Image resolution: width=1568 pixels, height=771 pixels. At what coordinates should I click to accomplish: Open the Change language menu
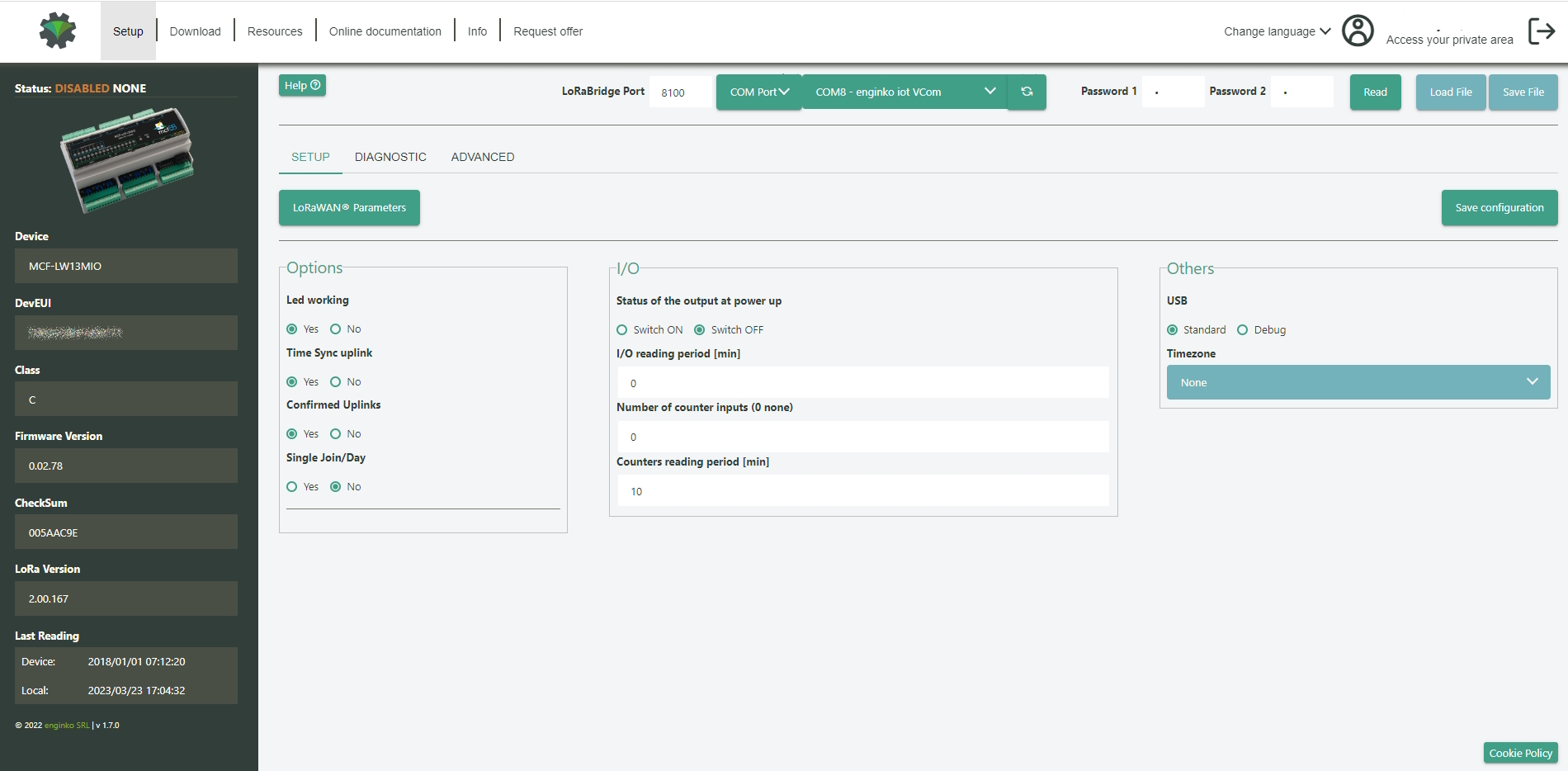[1277, 31]
